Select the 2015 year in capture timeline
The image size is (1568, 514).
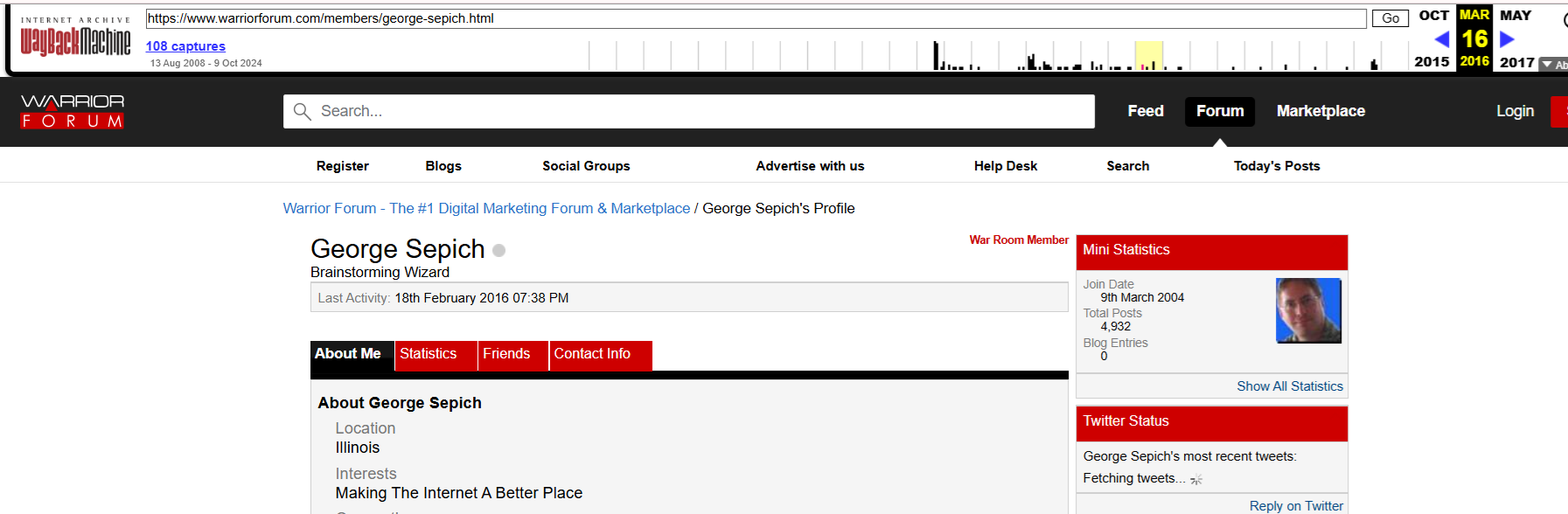tap(1432, 62)
